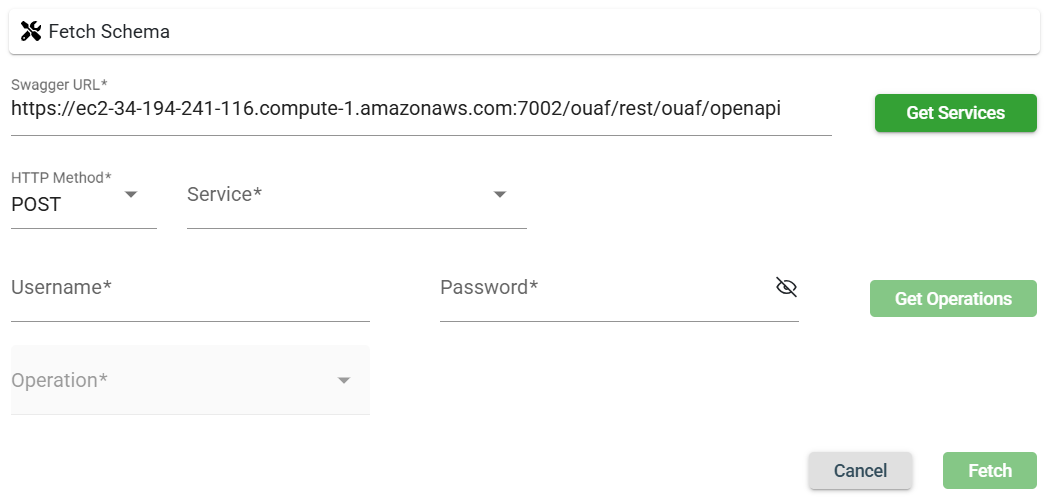Click the Fetch Schema tools icon

coord(31,32)
